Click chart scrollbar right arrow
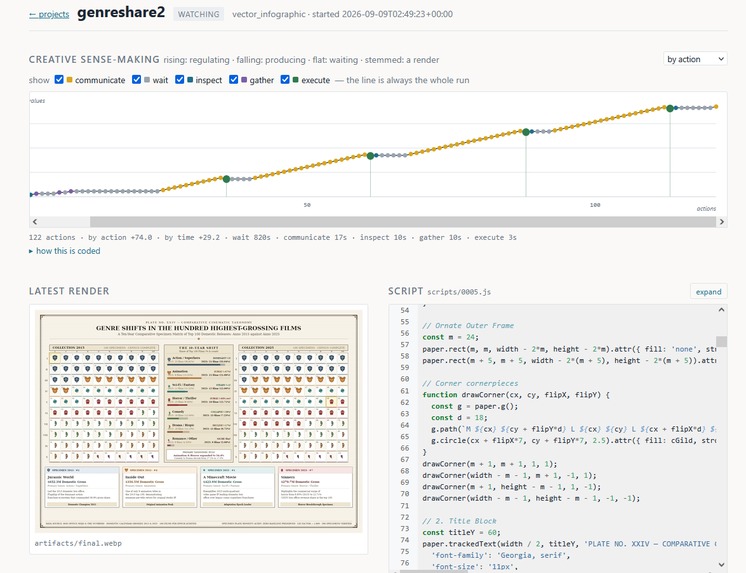This screenshot has width=746, height=573. point(722,222)
